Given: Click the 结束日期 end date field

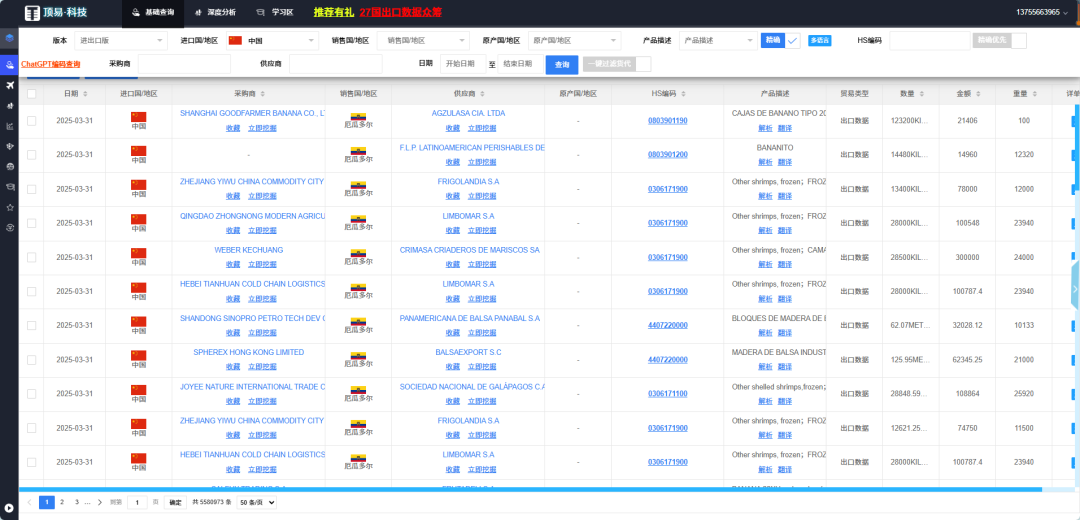Looking at the screenshot, I should pyautogui.click(x=520, y=64).
